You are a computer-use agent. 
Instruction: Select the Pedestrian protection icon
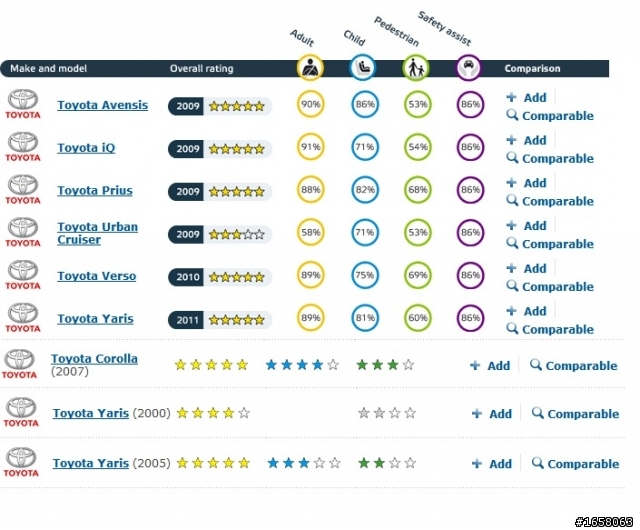pos(416,67)
